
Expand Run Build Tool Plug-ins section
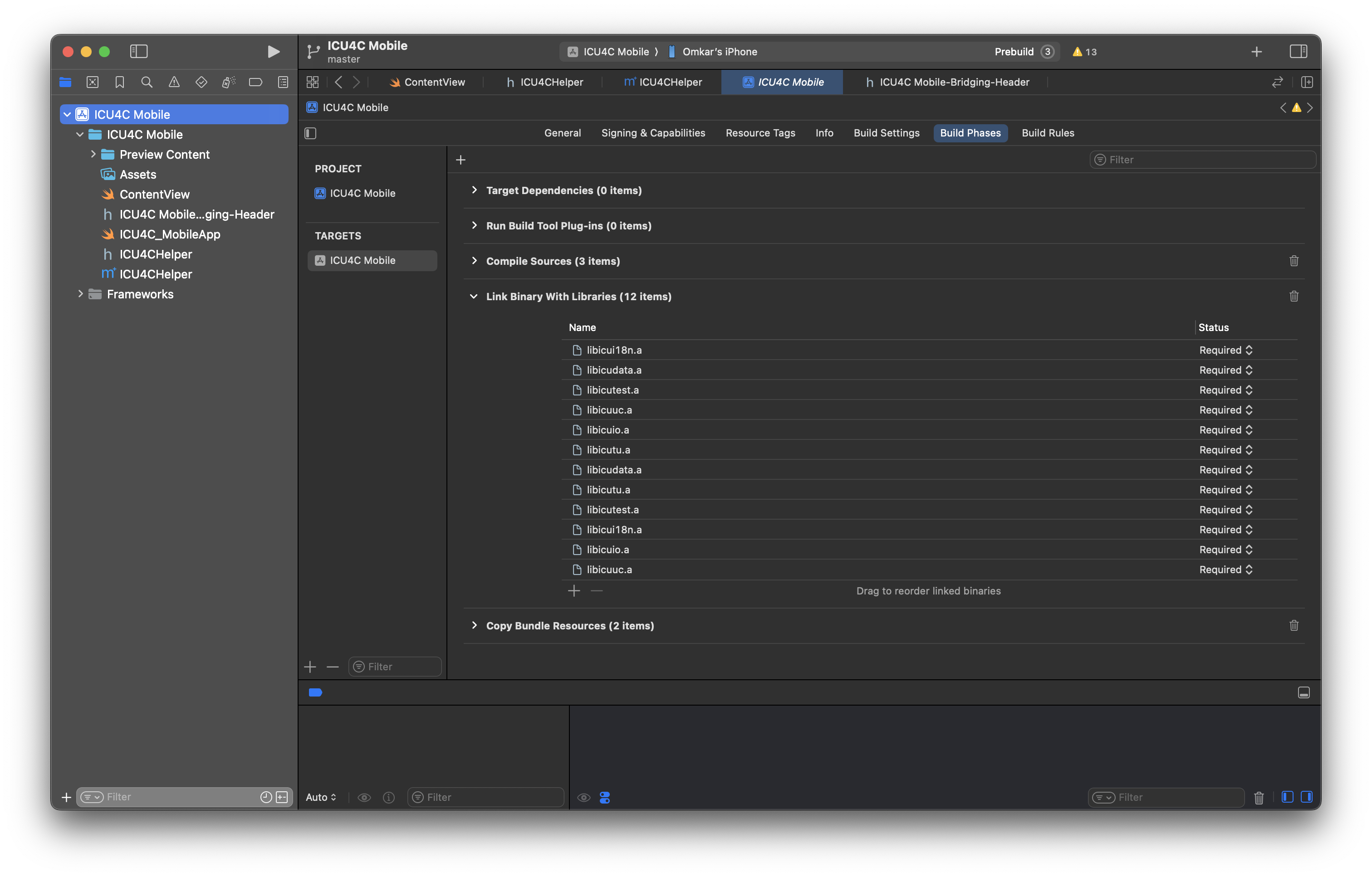(474, 225)
